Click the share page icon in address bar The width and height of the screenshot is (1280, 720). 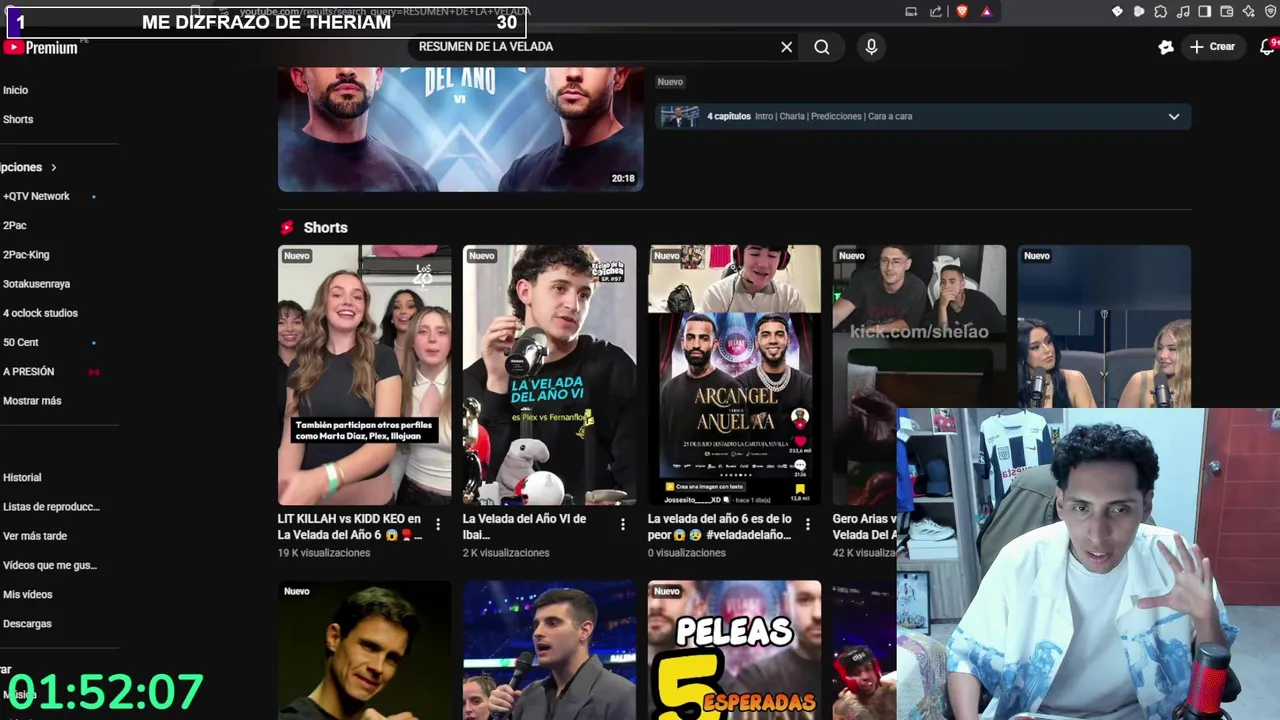pos(935,11)
